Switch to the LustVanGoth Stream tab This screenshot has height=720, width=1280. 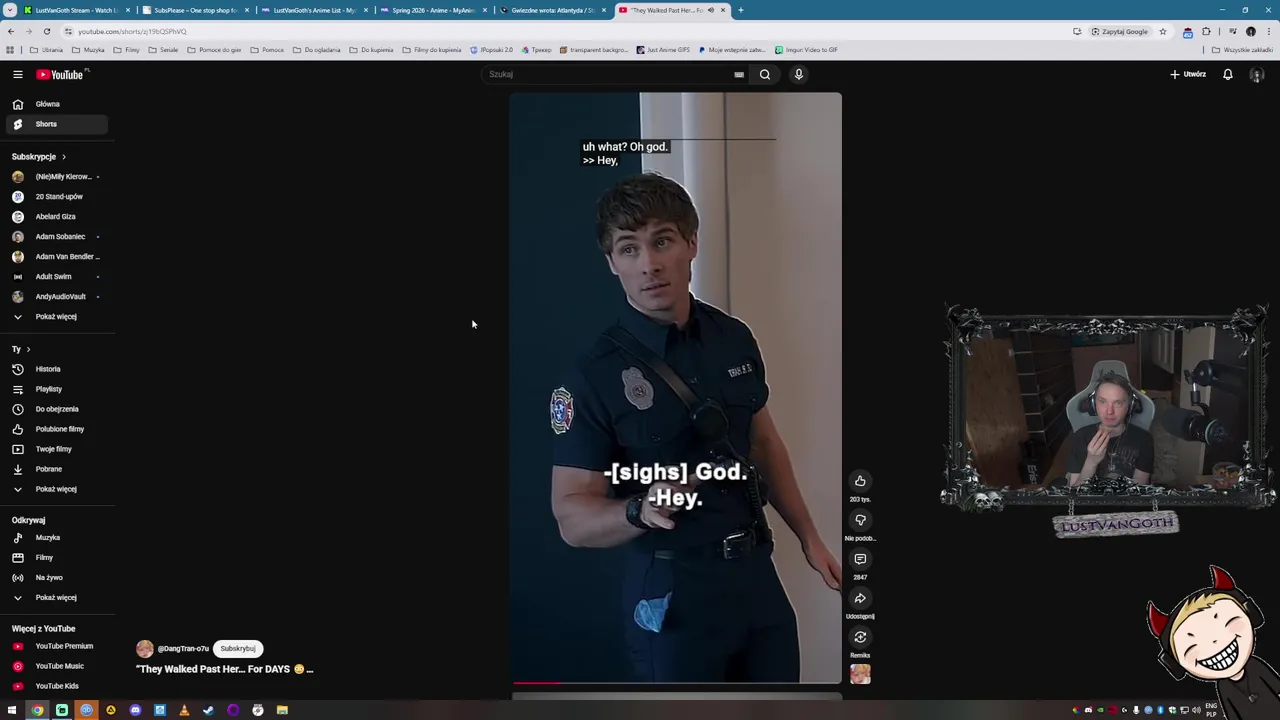click(x=75, y=10)
